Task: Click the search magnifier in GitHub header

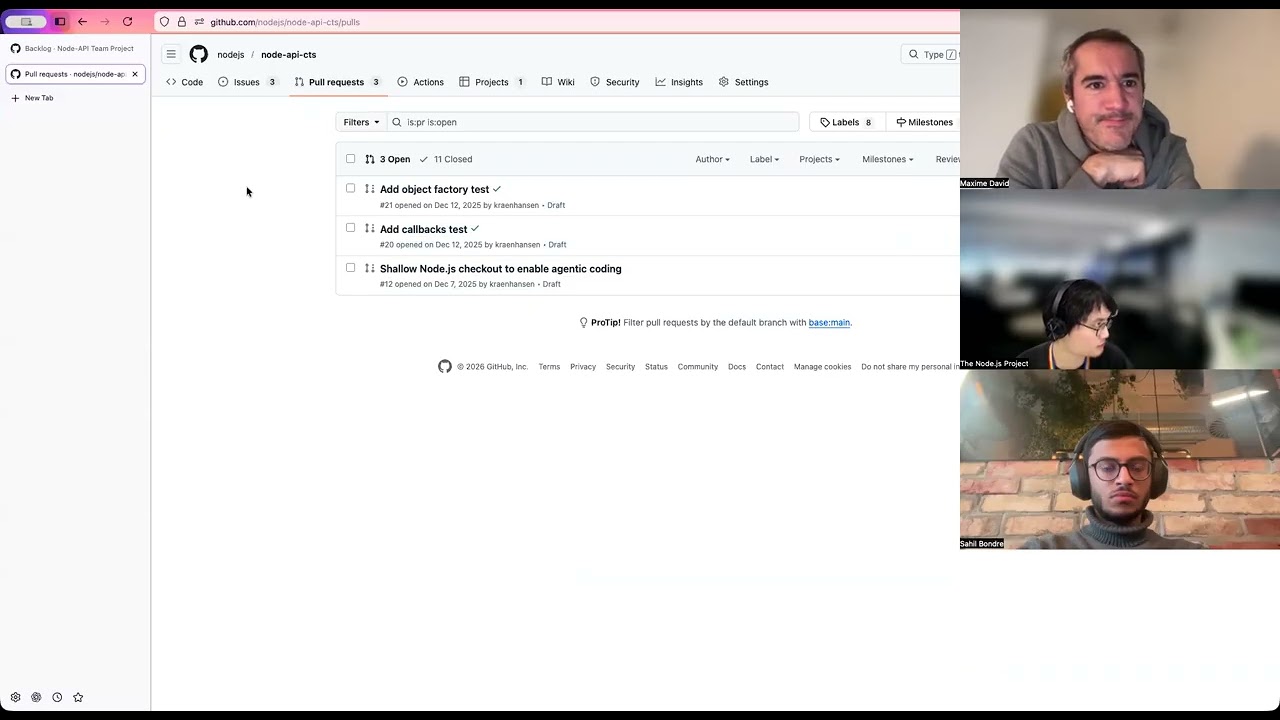Action: [913, 54]
